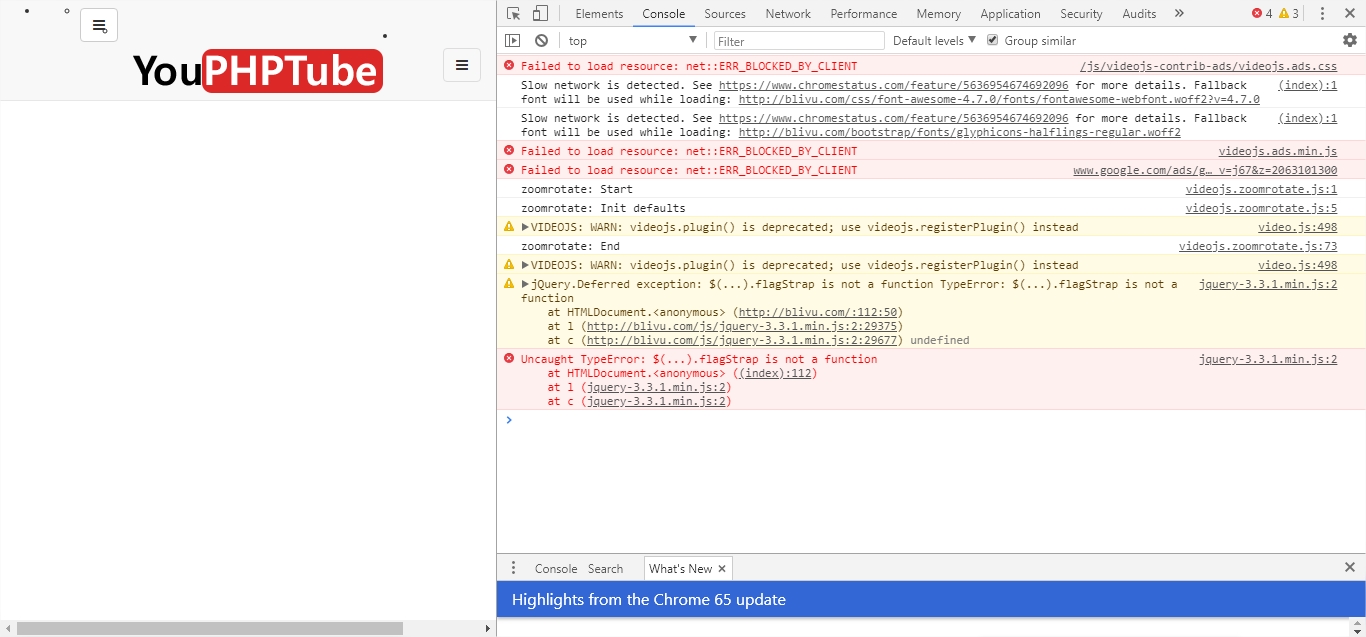The image size is (1366, 637).
Task: Switch to the Sources tab
Action: [x=725, y=14]
